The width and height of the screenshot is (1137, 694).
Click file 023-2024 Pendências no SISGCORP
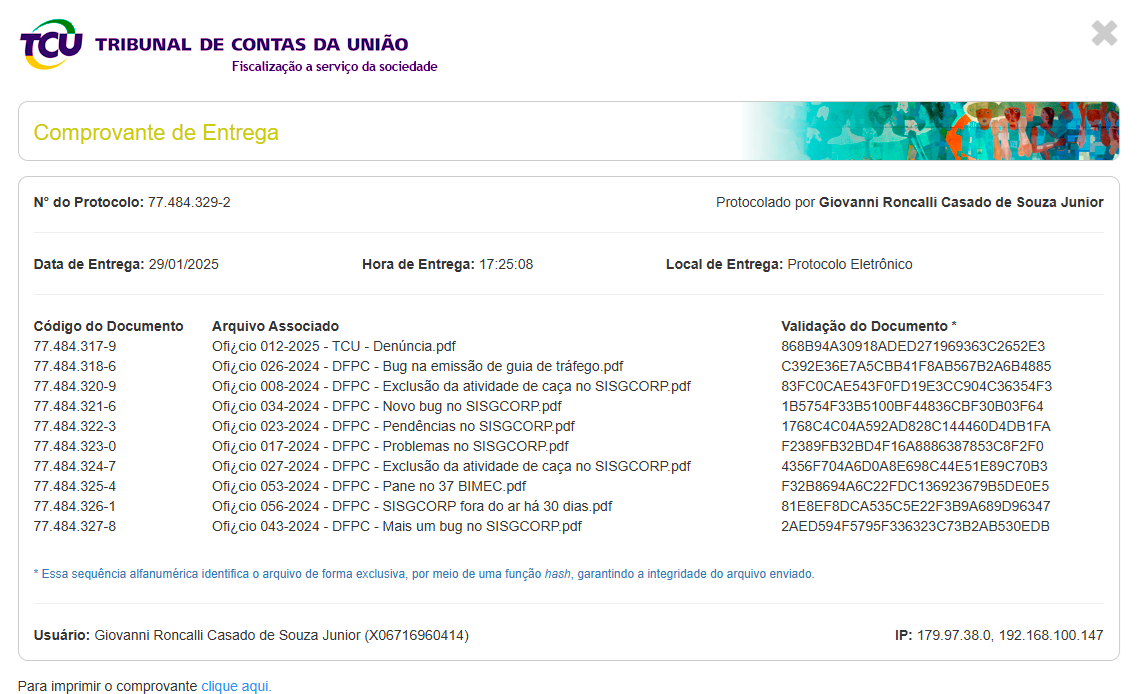393,426
